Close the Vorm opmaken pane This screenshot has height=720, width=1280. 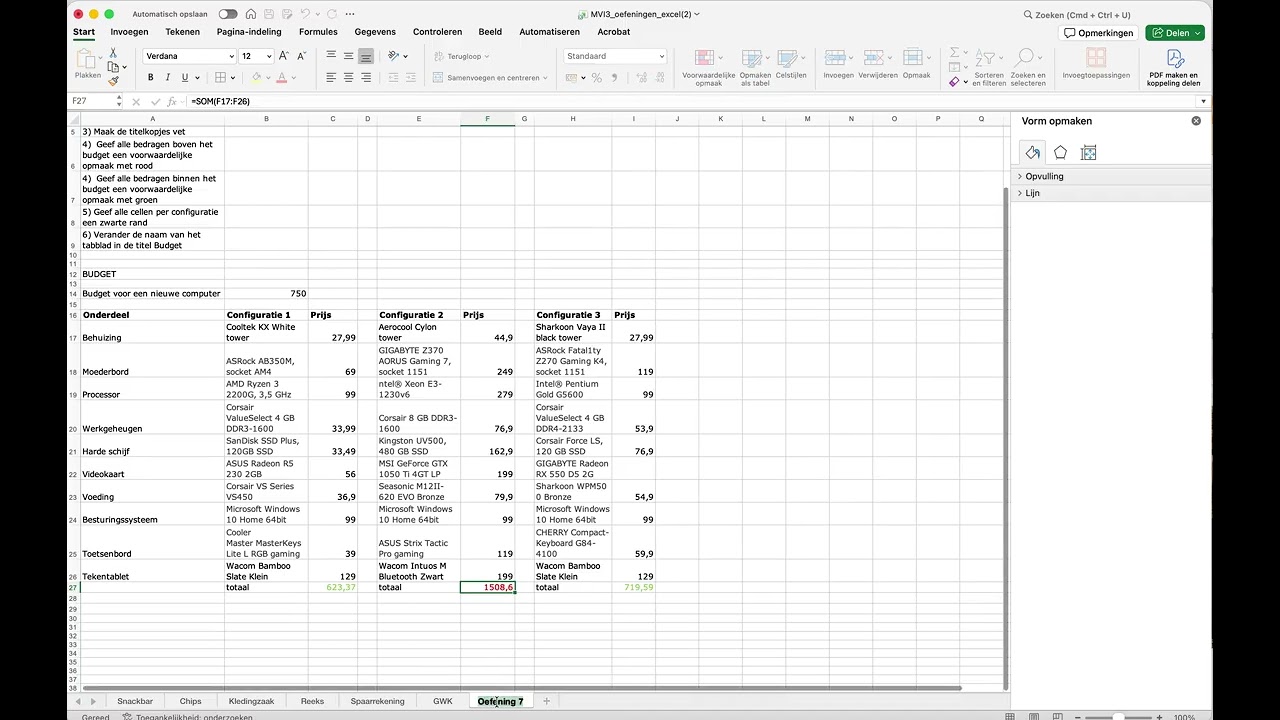(1196, 121)
